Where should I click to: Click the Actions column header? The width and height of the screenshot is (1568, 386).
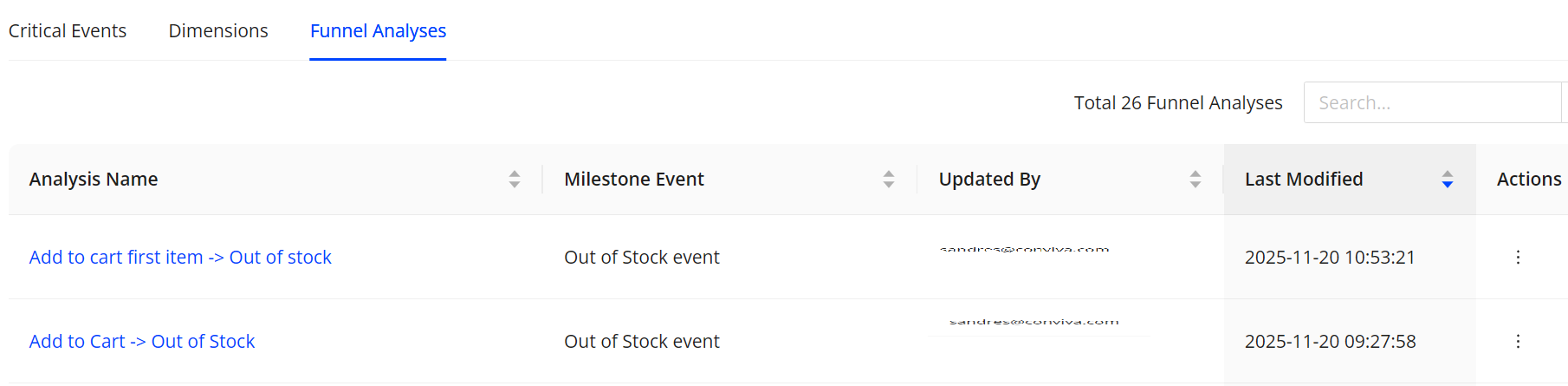tap(1529, 180)
